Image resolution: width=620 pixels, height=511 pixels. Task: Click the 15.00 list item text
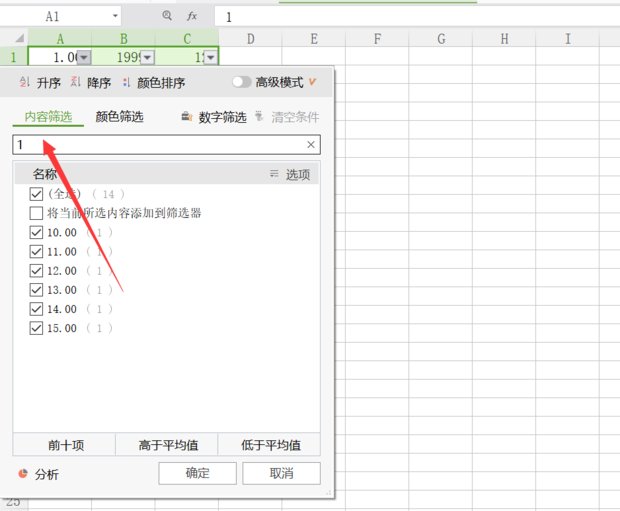(62, 328)
